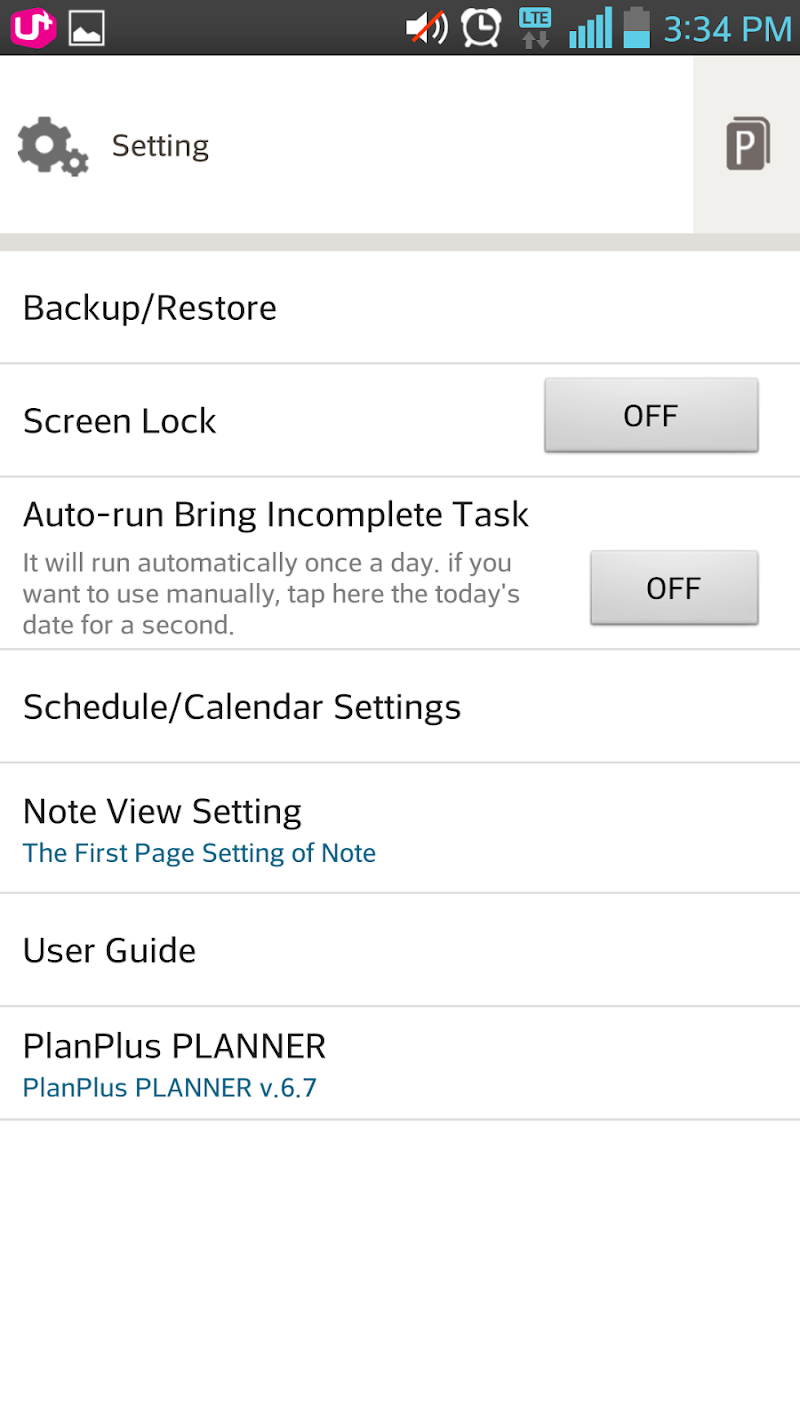Tap the battery status icon
800x1422 pixels.
pos(636,28)
